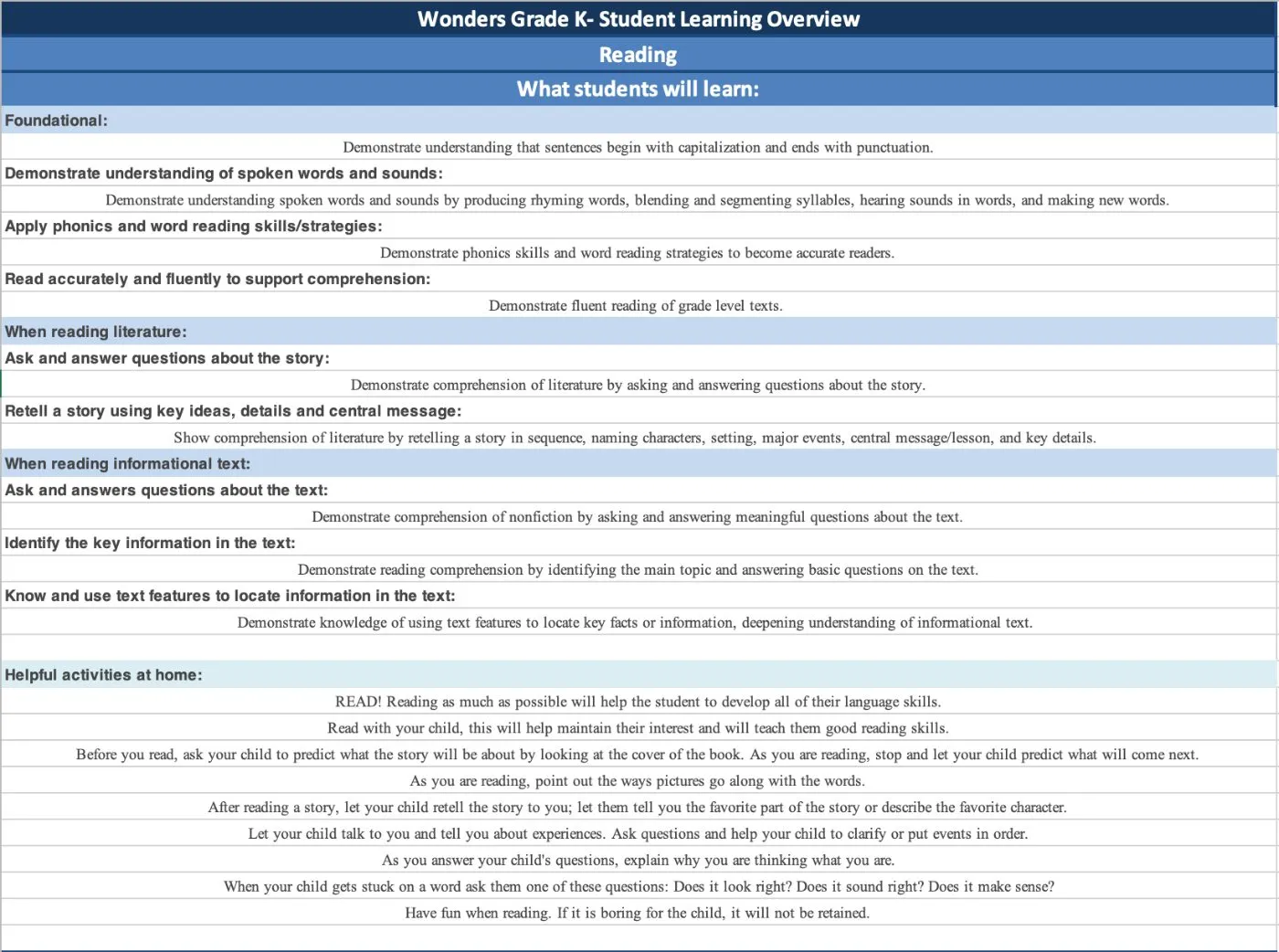Select the cell about producing rhyming words
This screenshot has height=952, width=1279.
coord(639,200)
